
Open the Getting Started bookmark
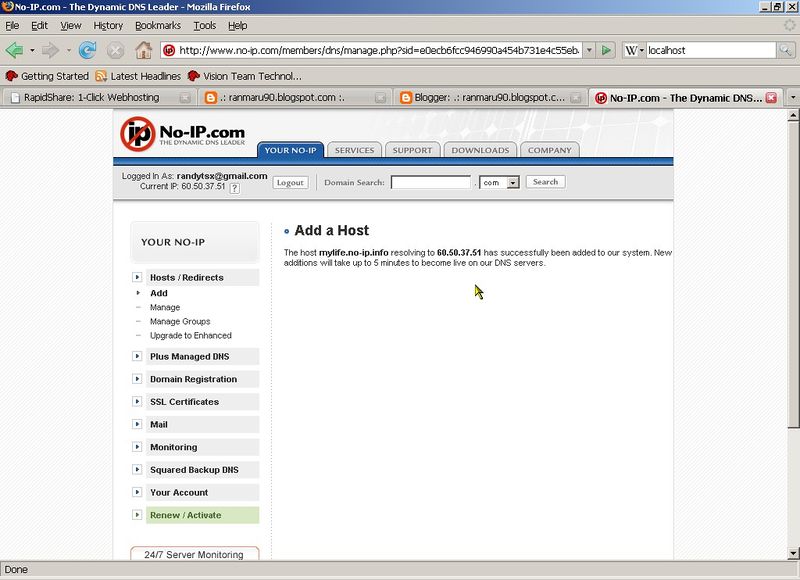(47, 76)
